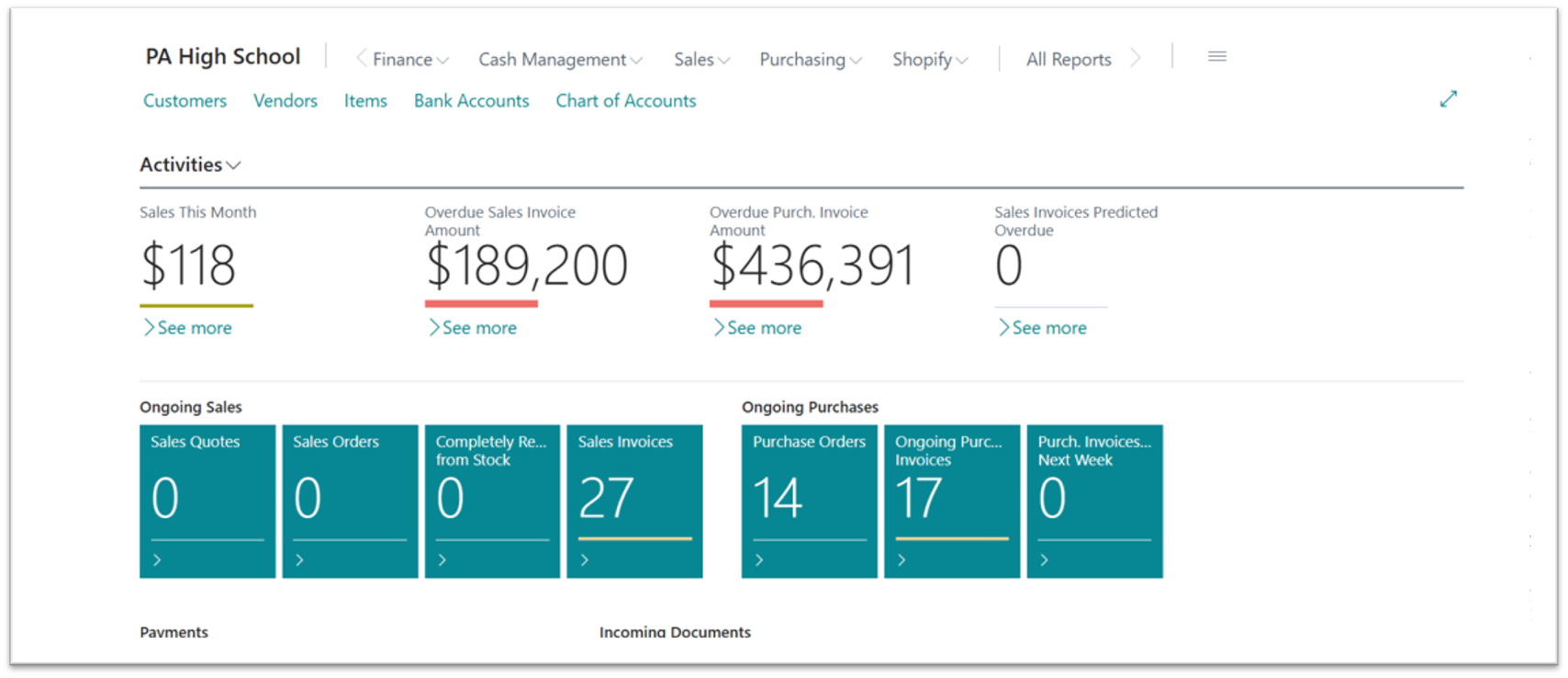The image size is (1568, 678).
Task: Open the Purchasing menu
Action: coord(810,60)
